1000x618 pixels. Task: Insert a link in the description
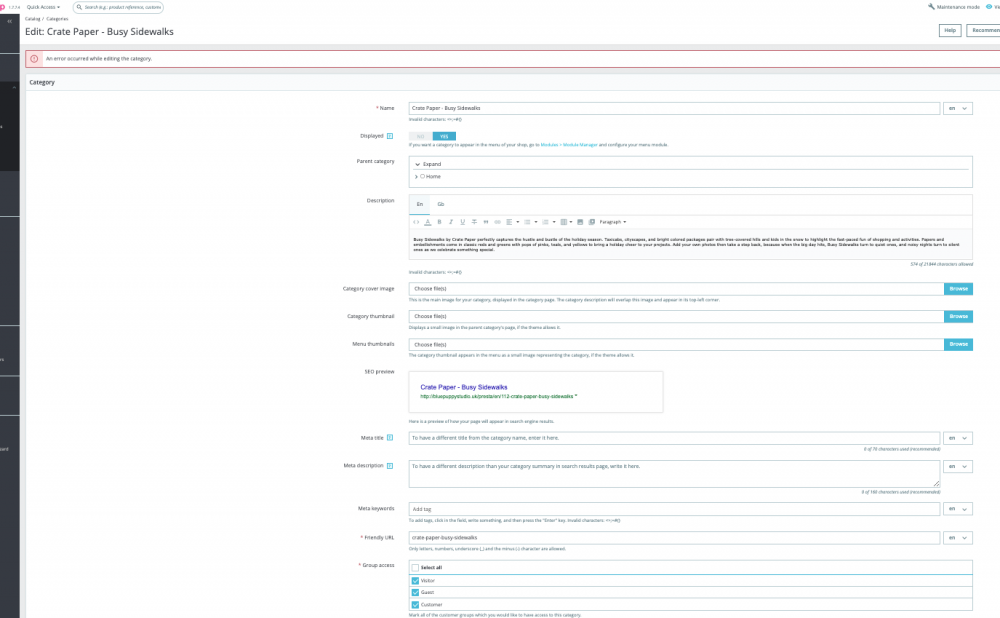[497, 221]
